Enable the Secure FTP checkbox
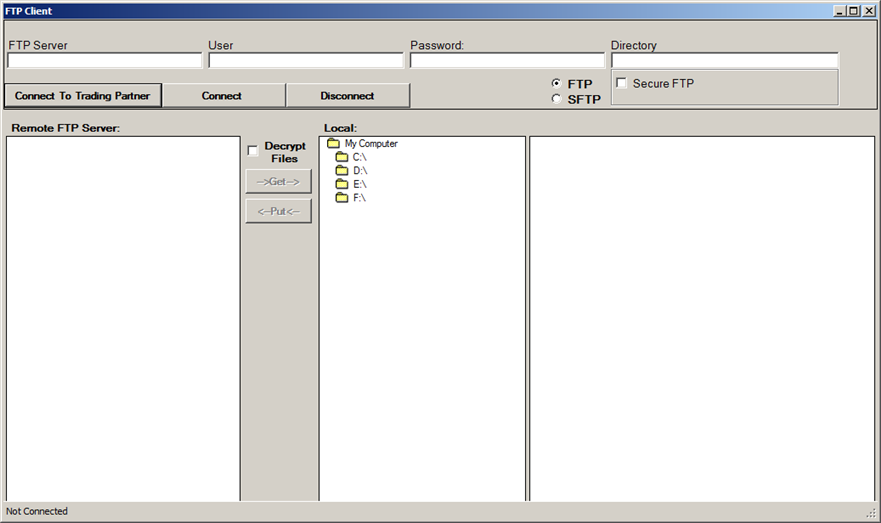 pos(621,83)
